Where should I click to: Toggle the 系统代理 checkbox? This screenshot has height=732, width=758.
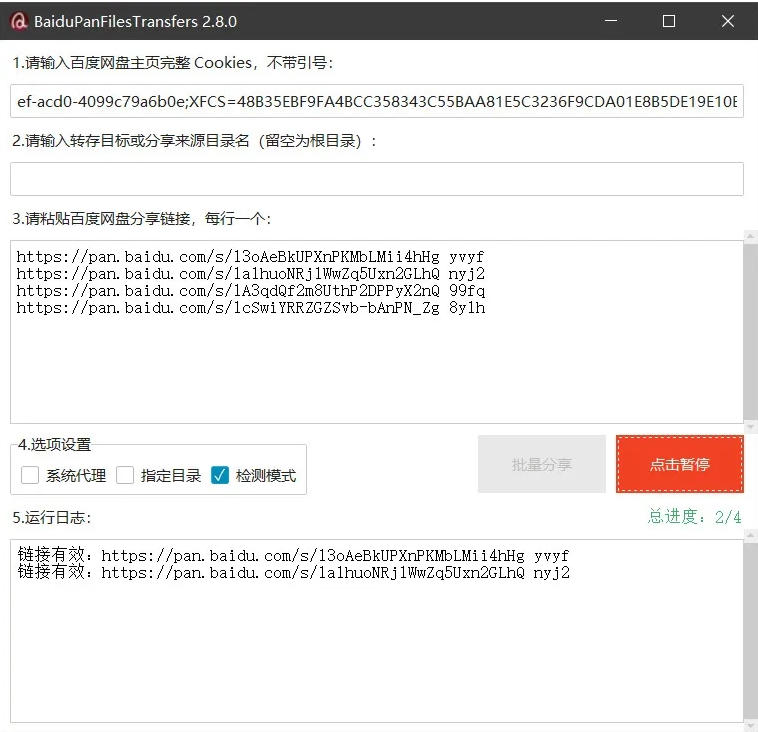click(30, 475)
